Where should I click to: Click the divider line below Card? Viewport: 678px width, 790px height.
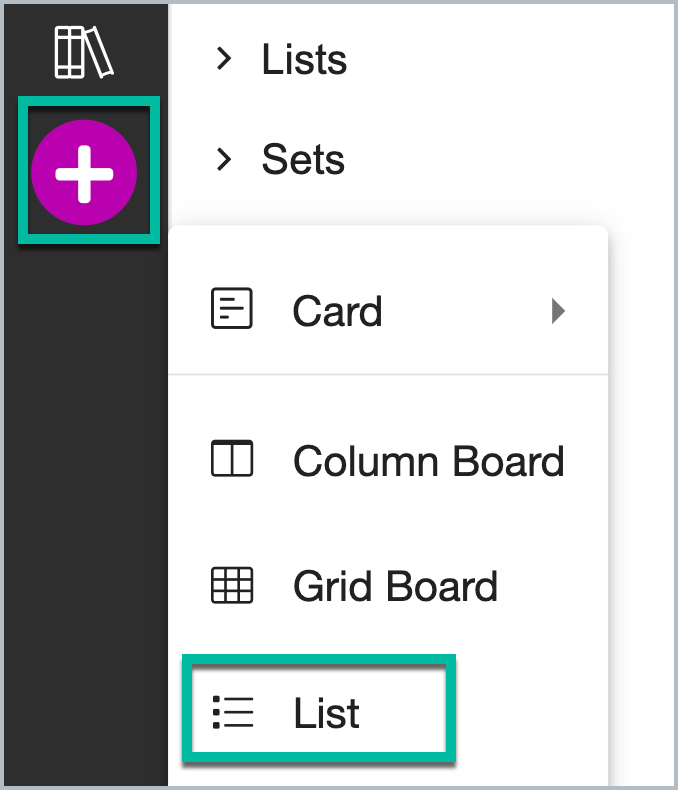pyautogui.click(x=388, y=374)
